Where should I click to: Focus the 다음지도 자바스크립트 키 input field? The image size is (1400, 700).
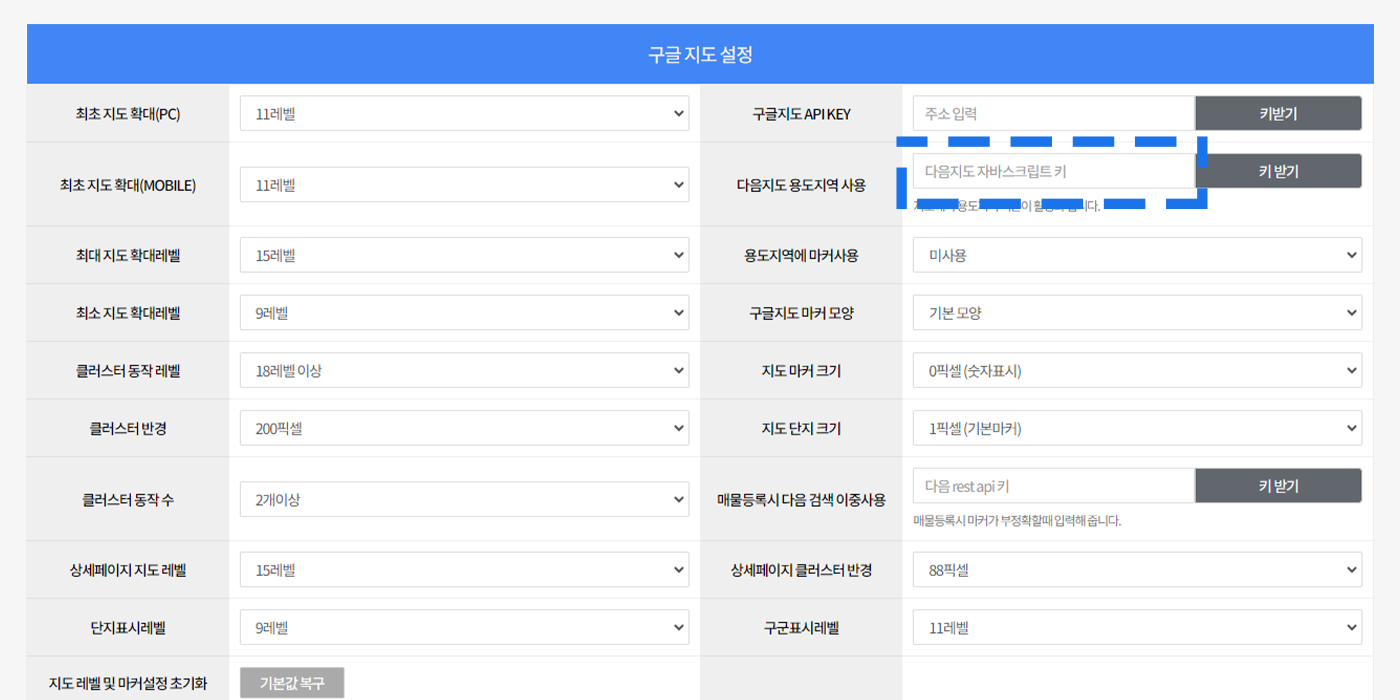(1053, 172)
